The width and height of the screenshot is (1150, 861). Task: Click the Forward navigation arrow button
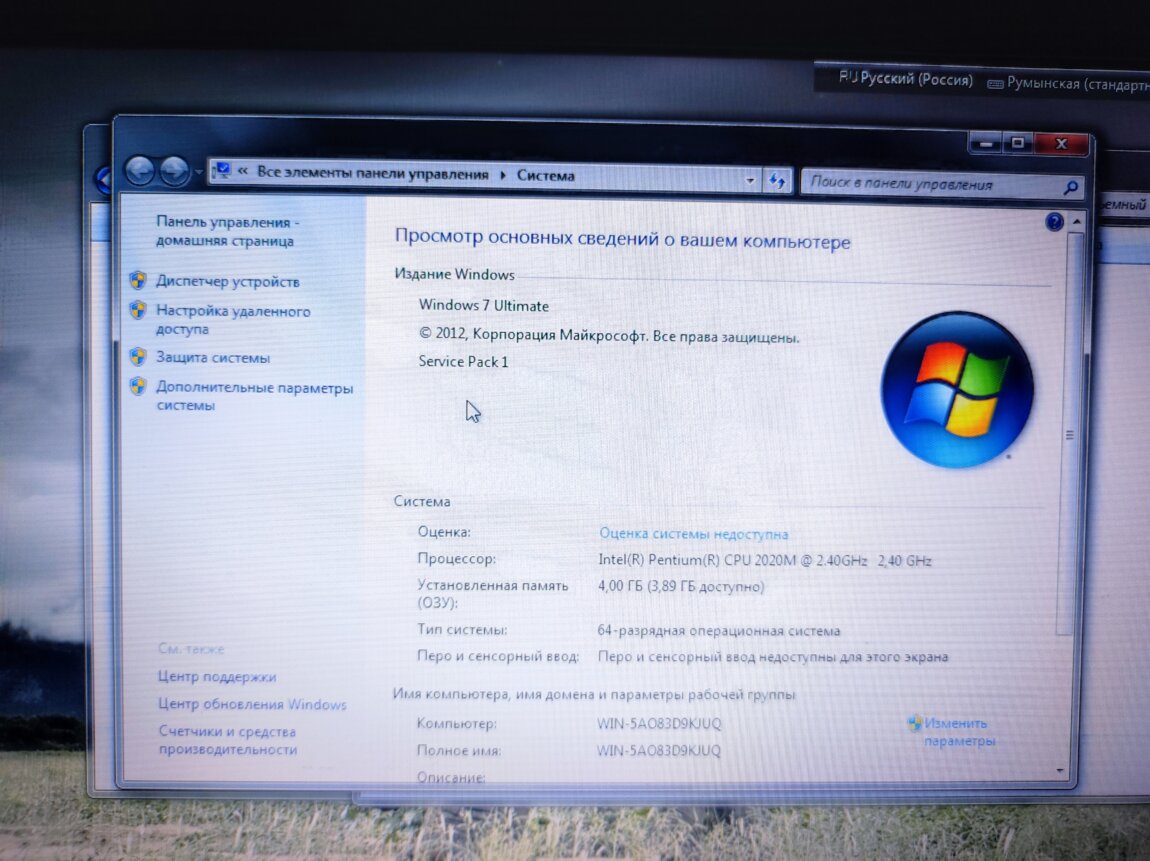click(174, 172)
